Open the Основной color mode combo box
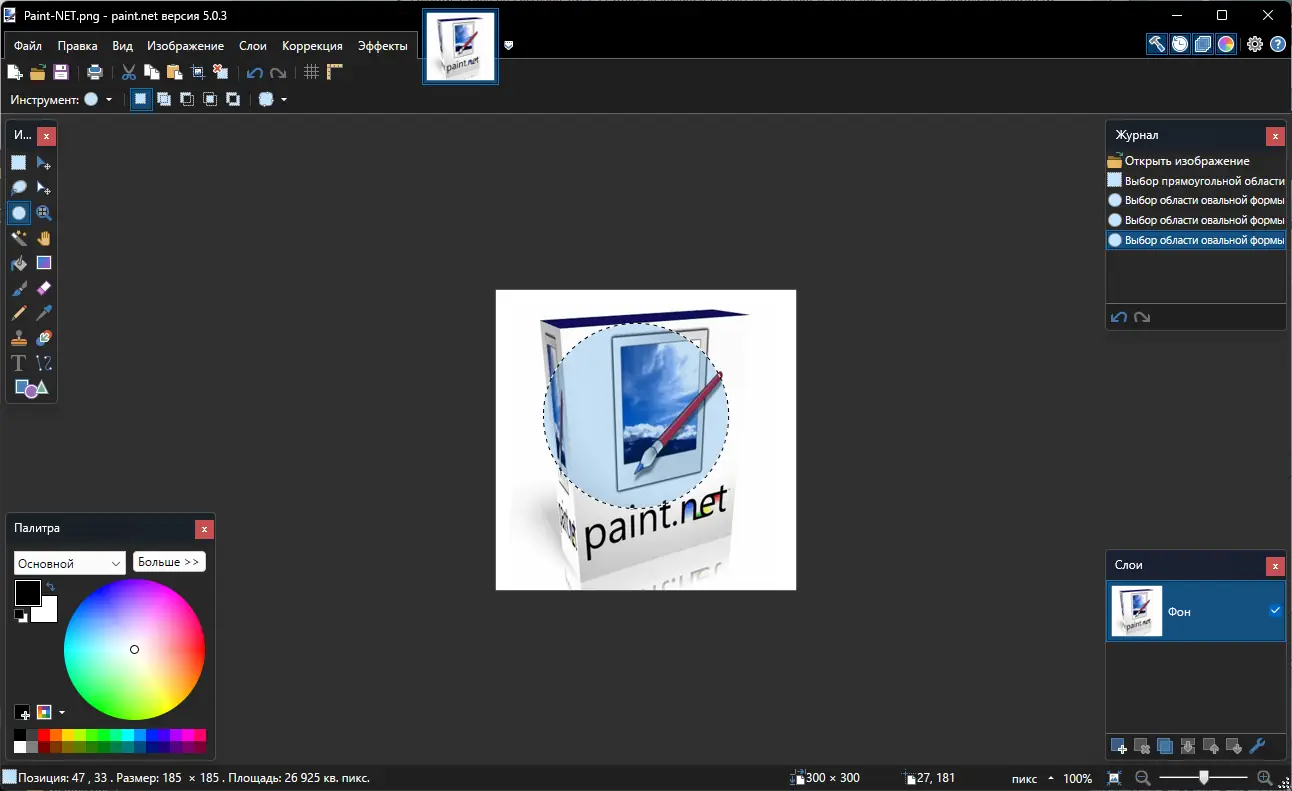 tap(70, 563)
